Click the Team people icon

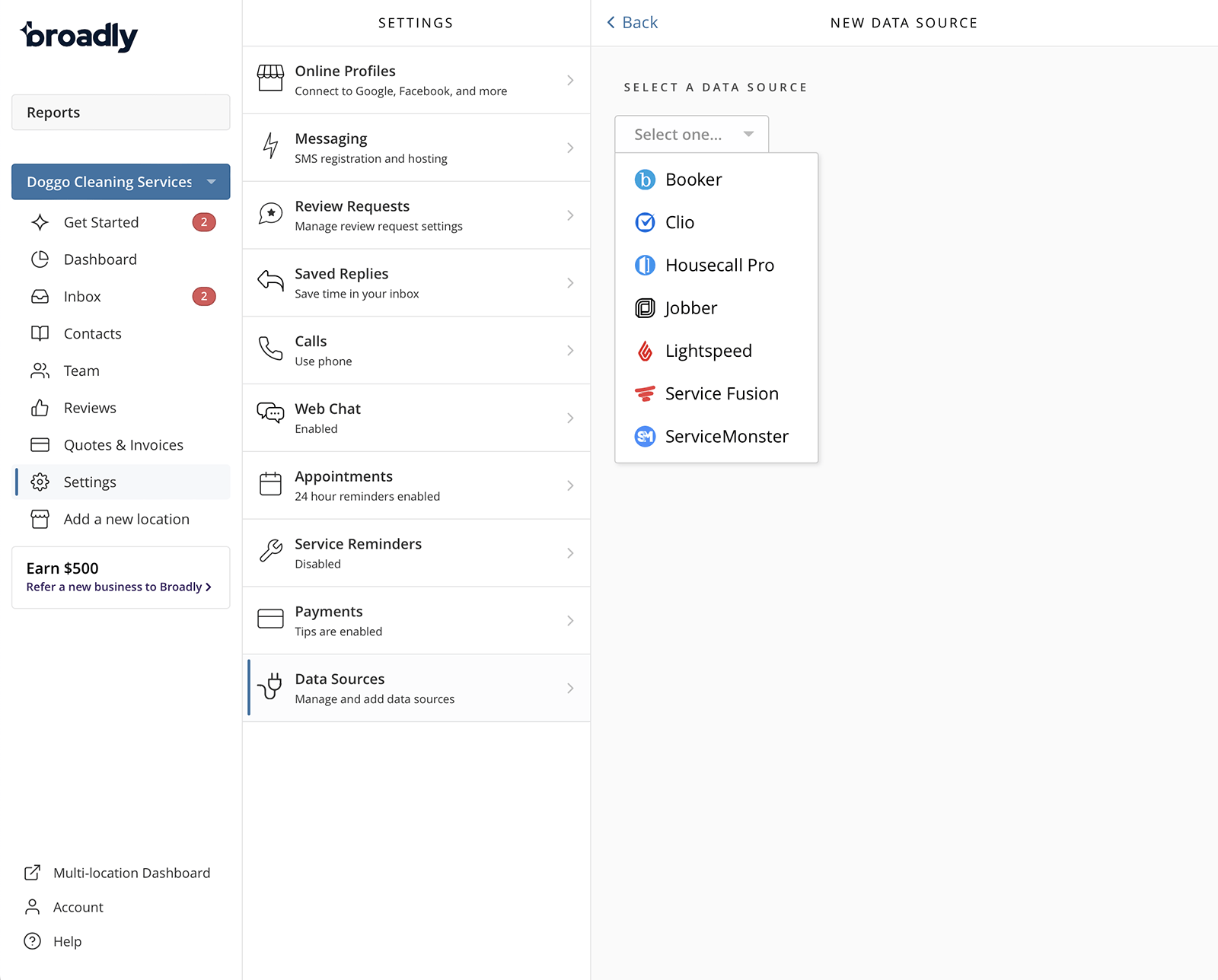coord(40,371)
